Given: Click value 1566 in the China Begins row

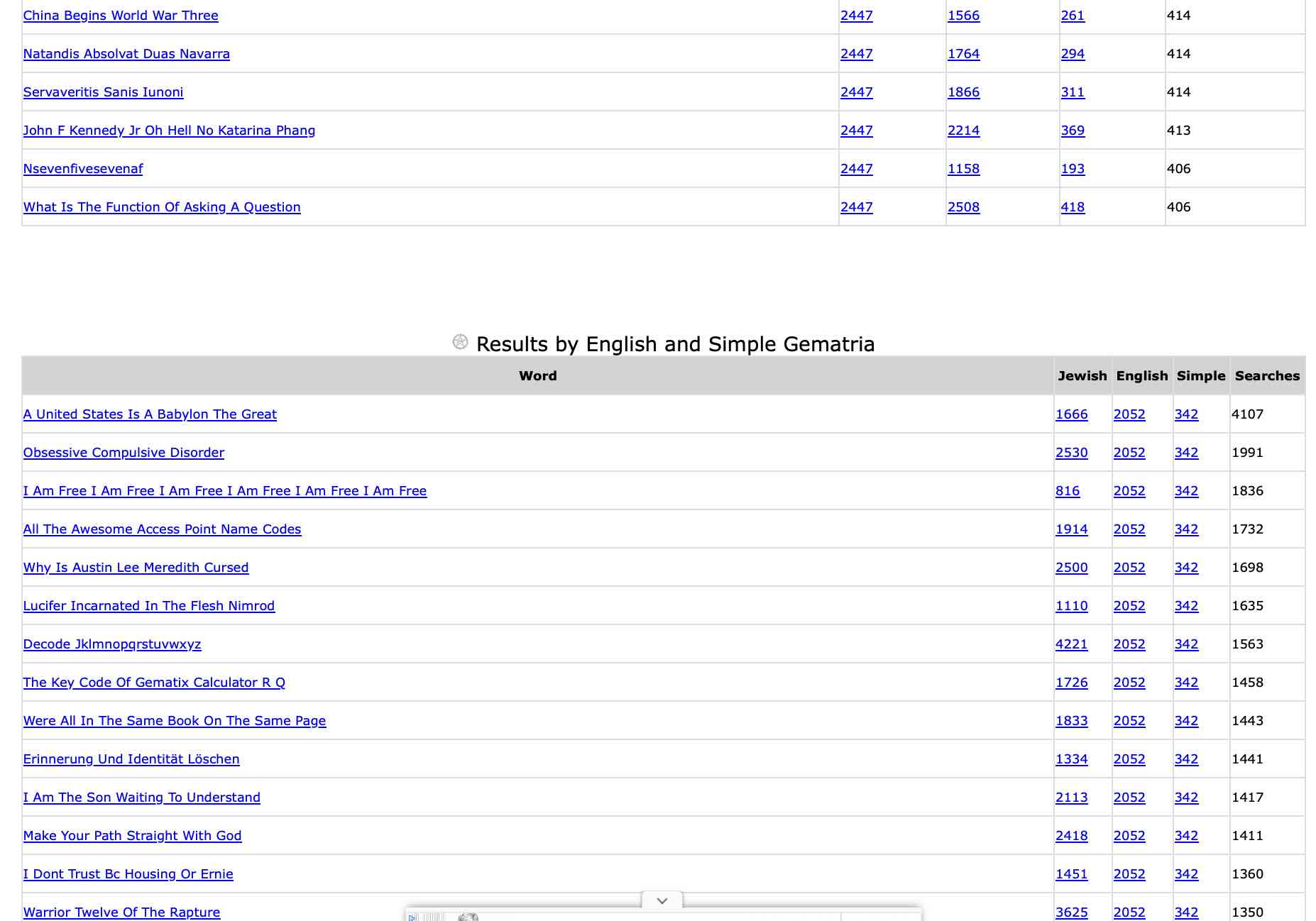Looking at the screenshot, I should [x=963, y=16].
